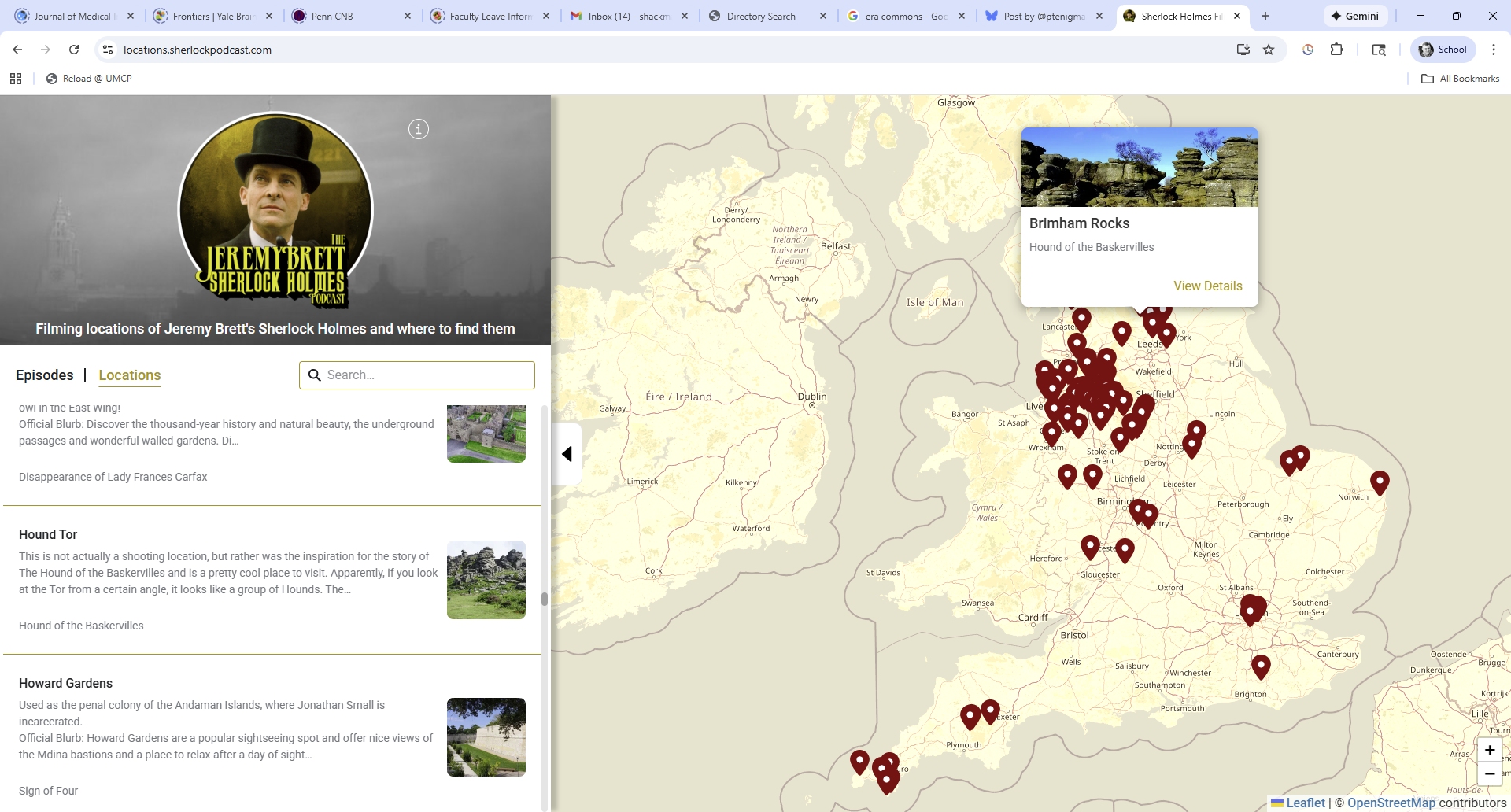
Task: Reload the current page
Action: pyautogui.click(x=74, y=50)
